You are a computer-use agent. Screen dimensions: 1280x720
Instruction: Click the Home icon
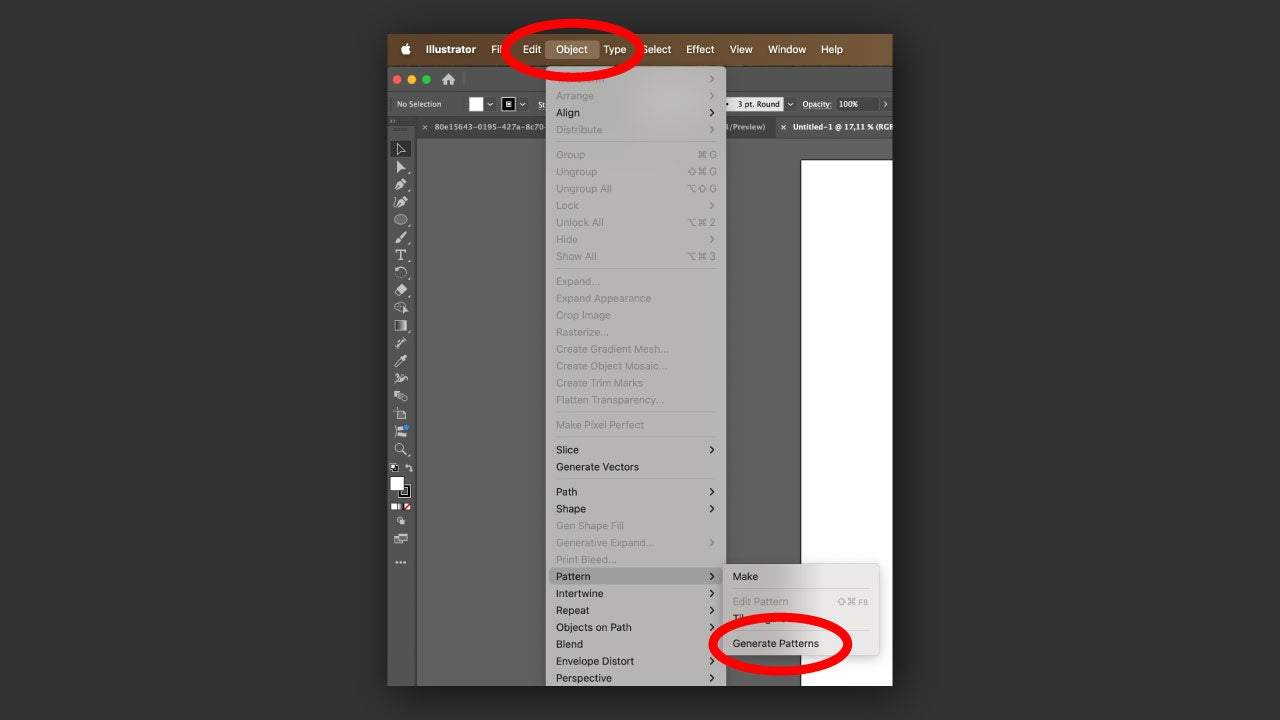coord(448,80)
